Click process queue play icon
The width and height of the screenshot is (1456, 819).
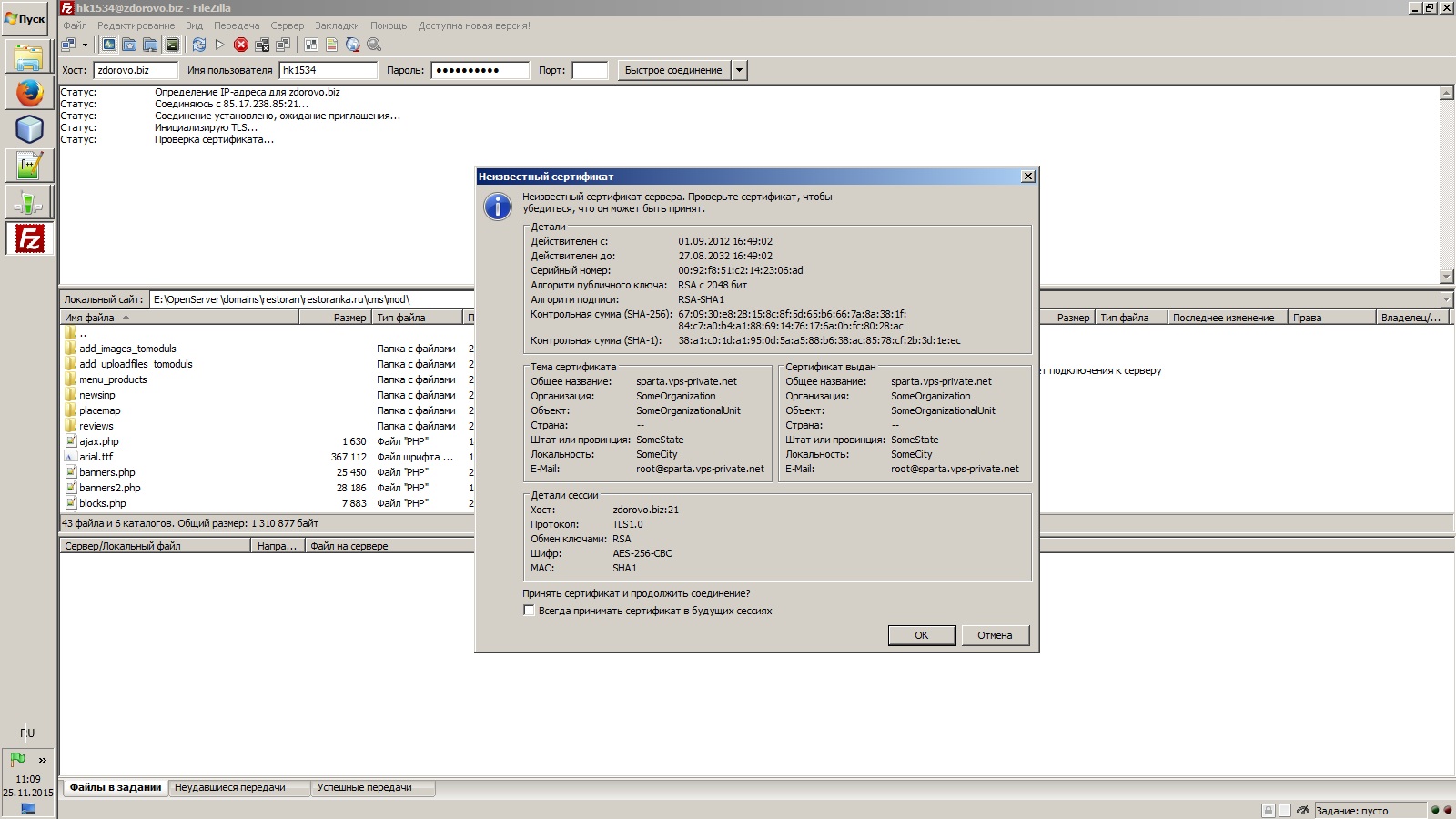click(219, 45)
